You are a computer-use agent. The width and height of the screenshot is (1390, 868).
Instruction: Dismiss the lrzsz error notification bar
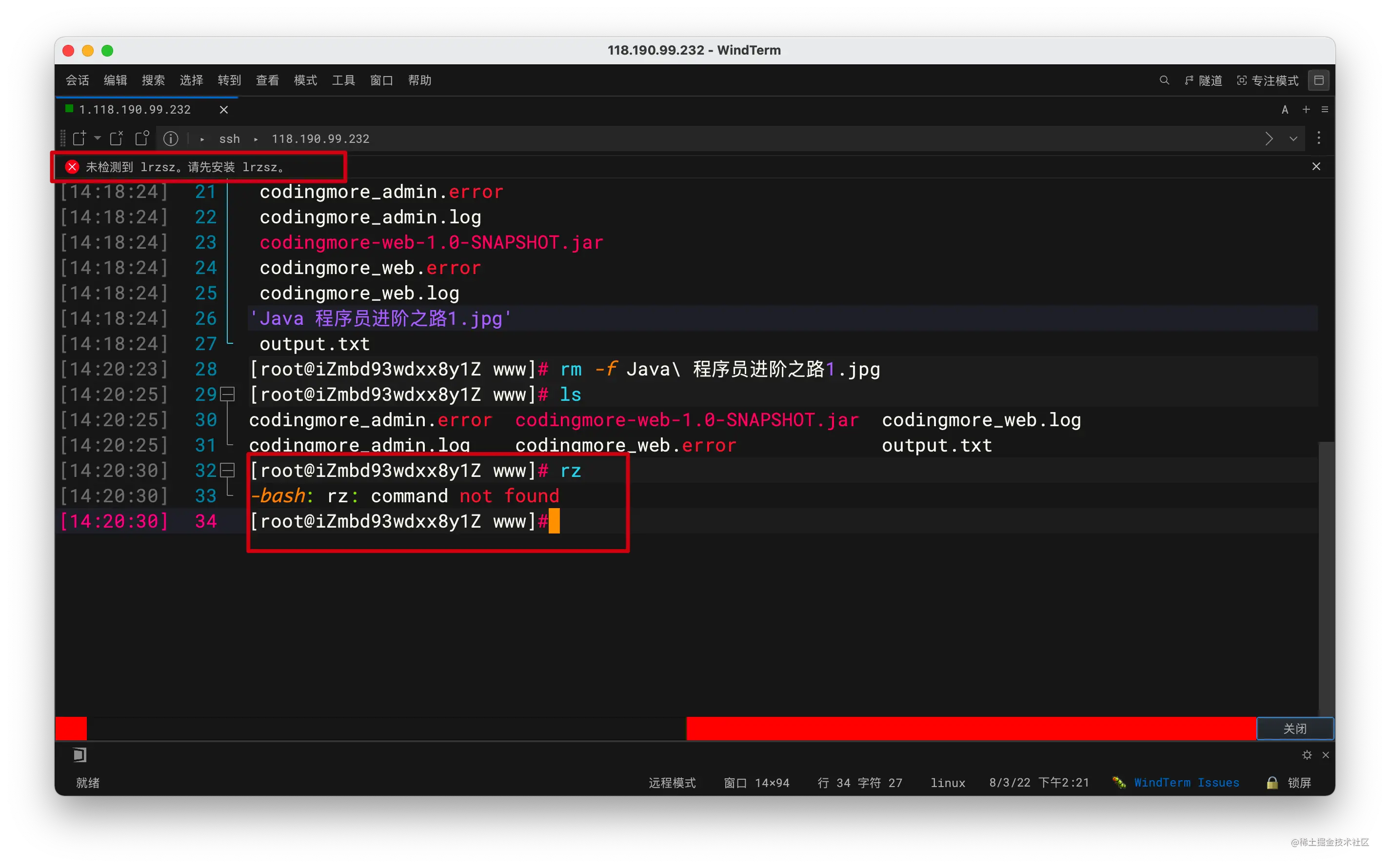tap(1316, 166)
